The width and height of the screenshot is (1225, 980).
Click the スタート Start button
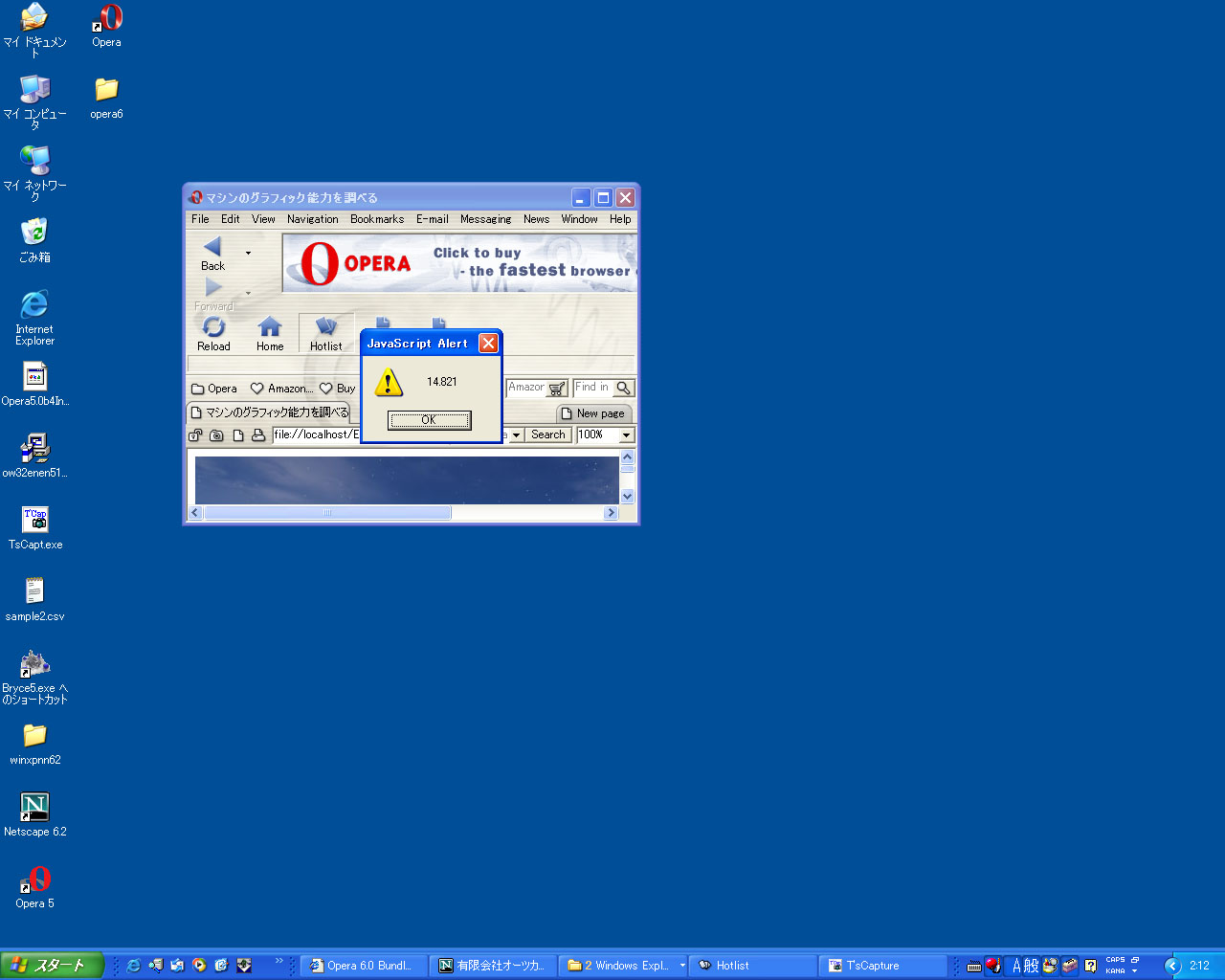pos(52,965)
